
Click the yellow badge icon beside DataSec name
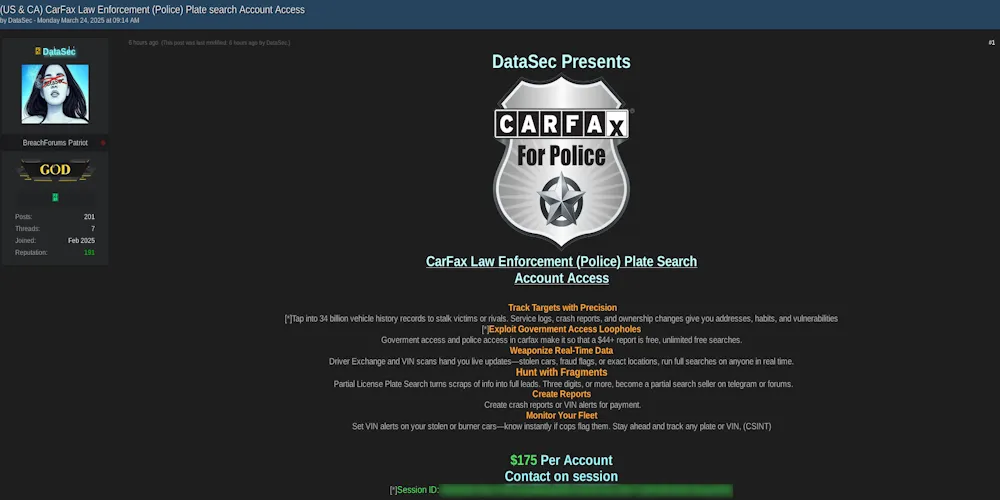[x=38, y=51]
